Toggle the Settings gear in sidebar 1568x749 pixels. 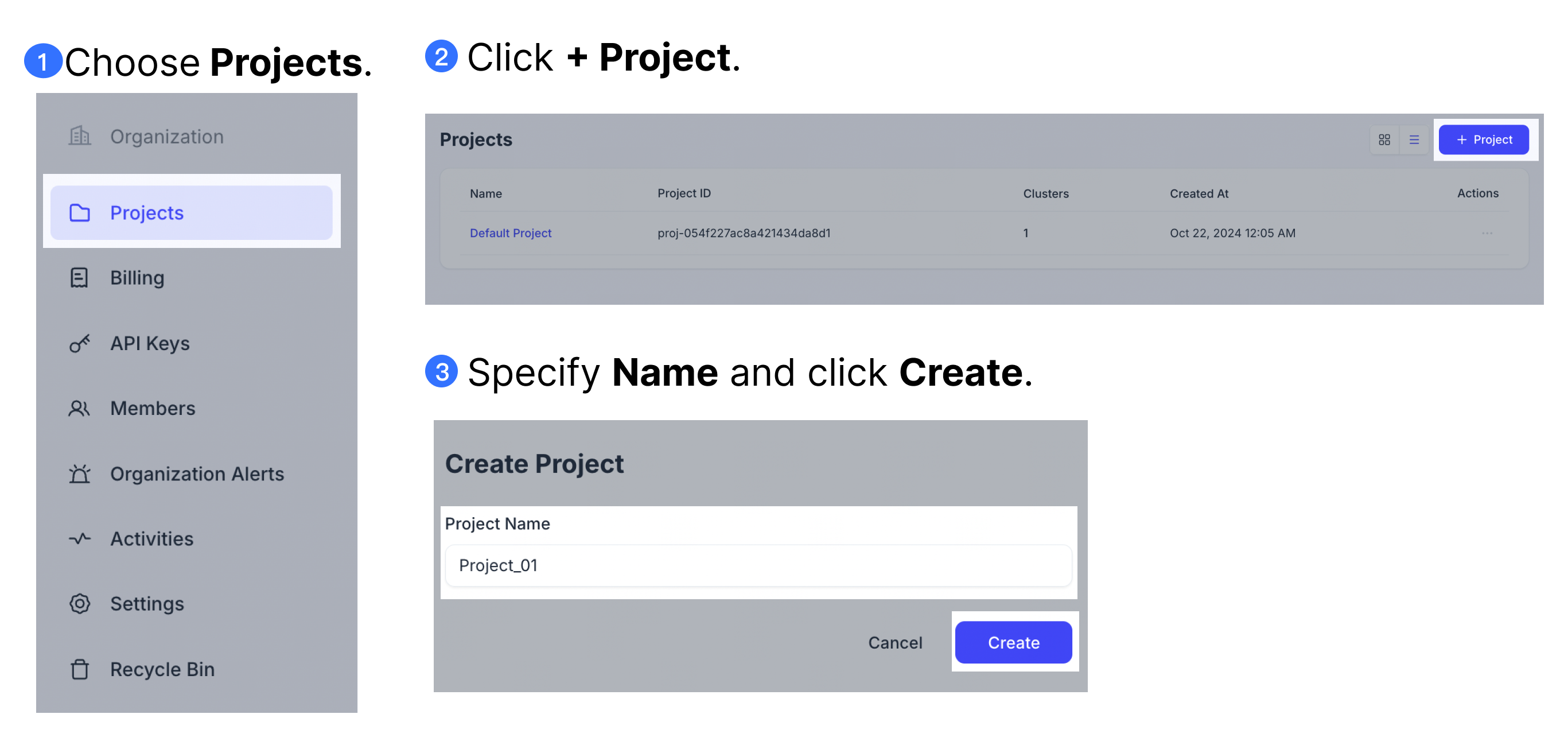80,603
